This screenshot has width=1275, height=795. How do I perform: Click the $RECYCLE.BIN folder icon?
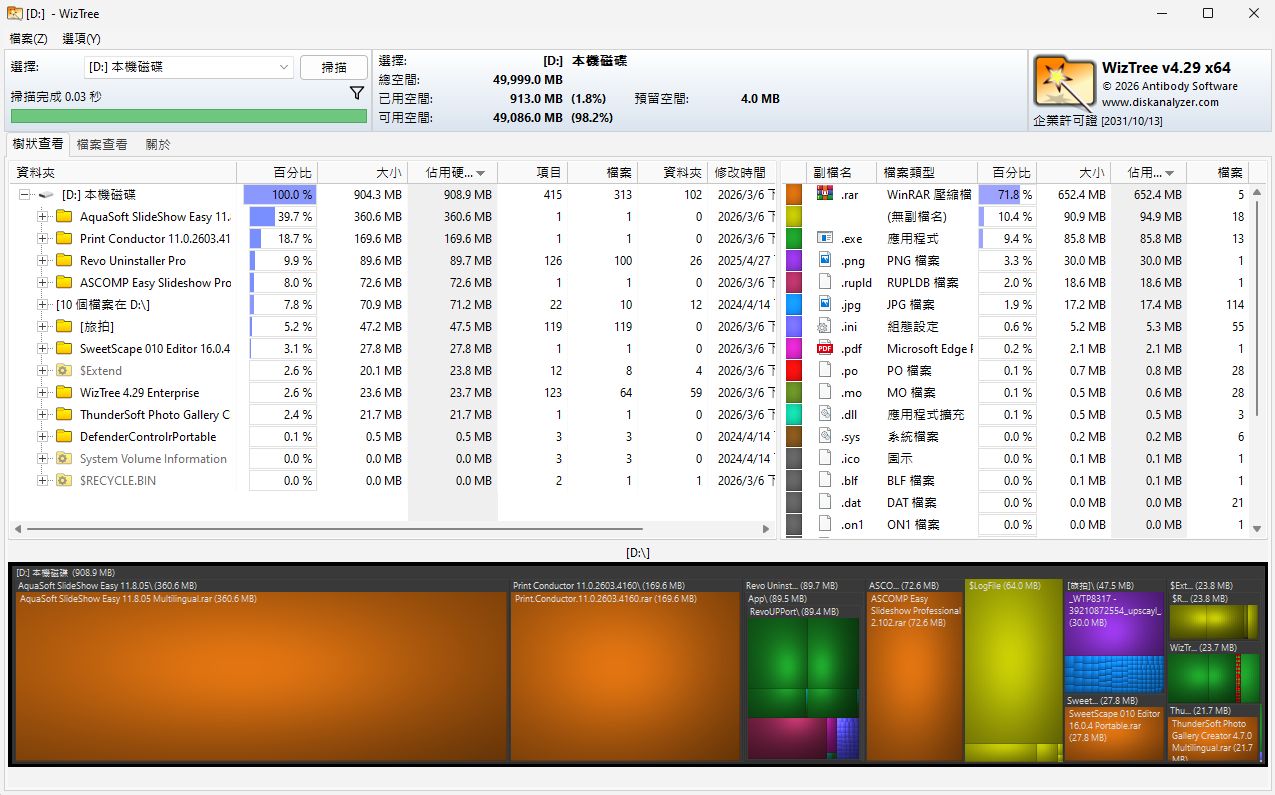point(64,481)
